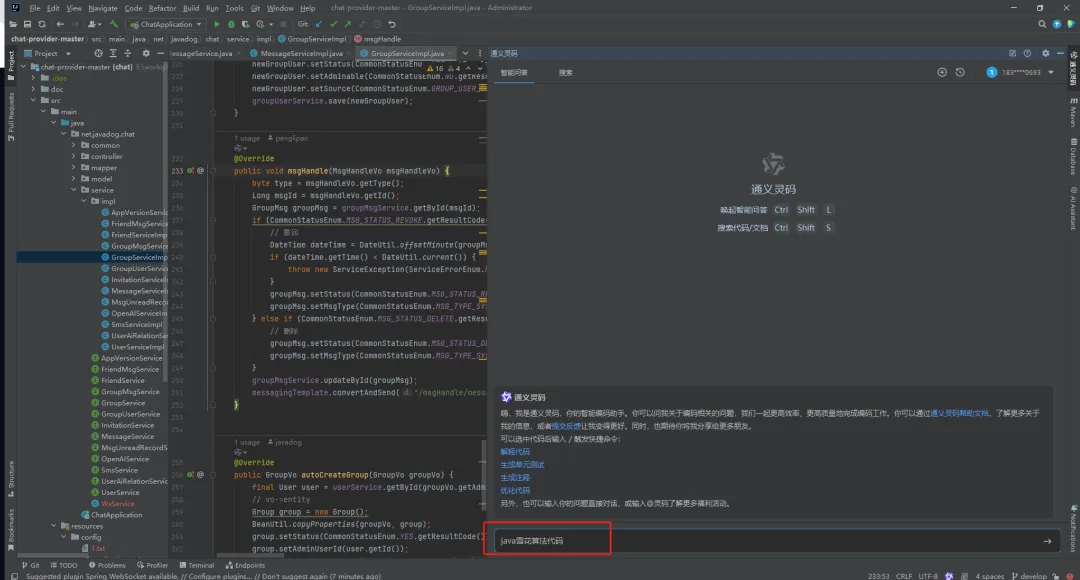
Task: Open Tongyi Lingma panel settings gear
Action: (x=1046, y=53)
